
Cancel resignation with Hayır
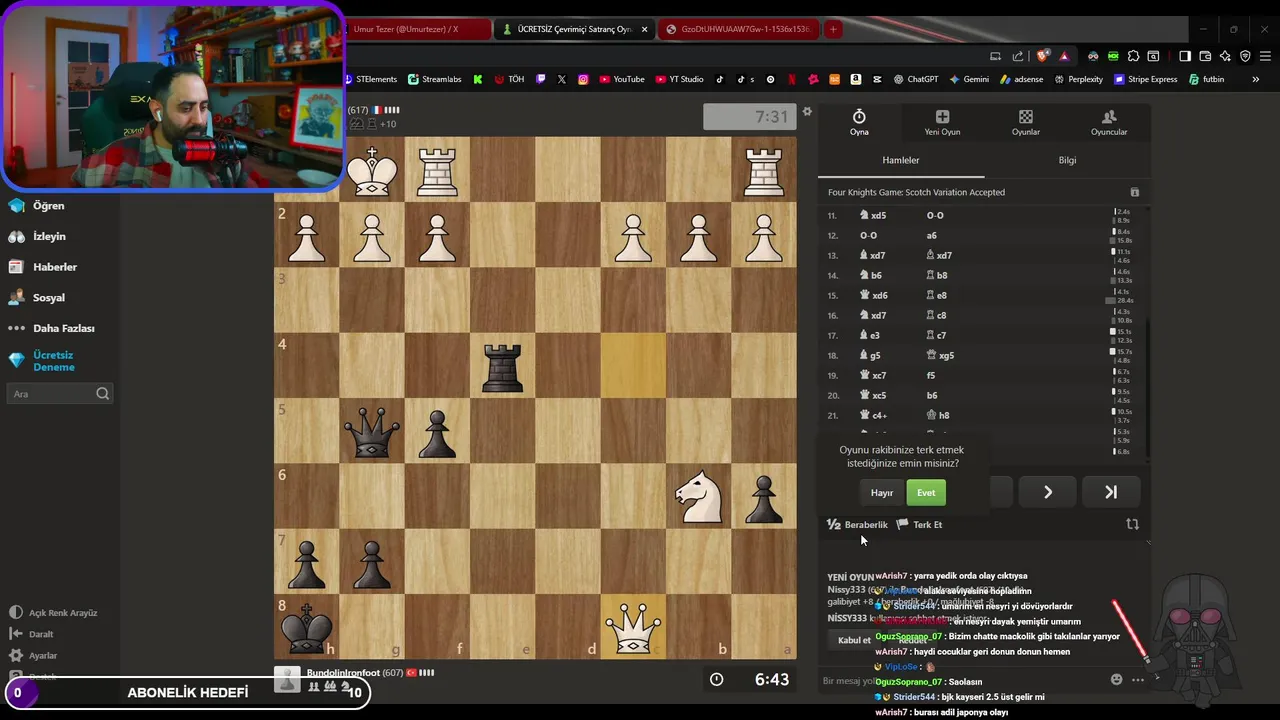pos(882,492)
